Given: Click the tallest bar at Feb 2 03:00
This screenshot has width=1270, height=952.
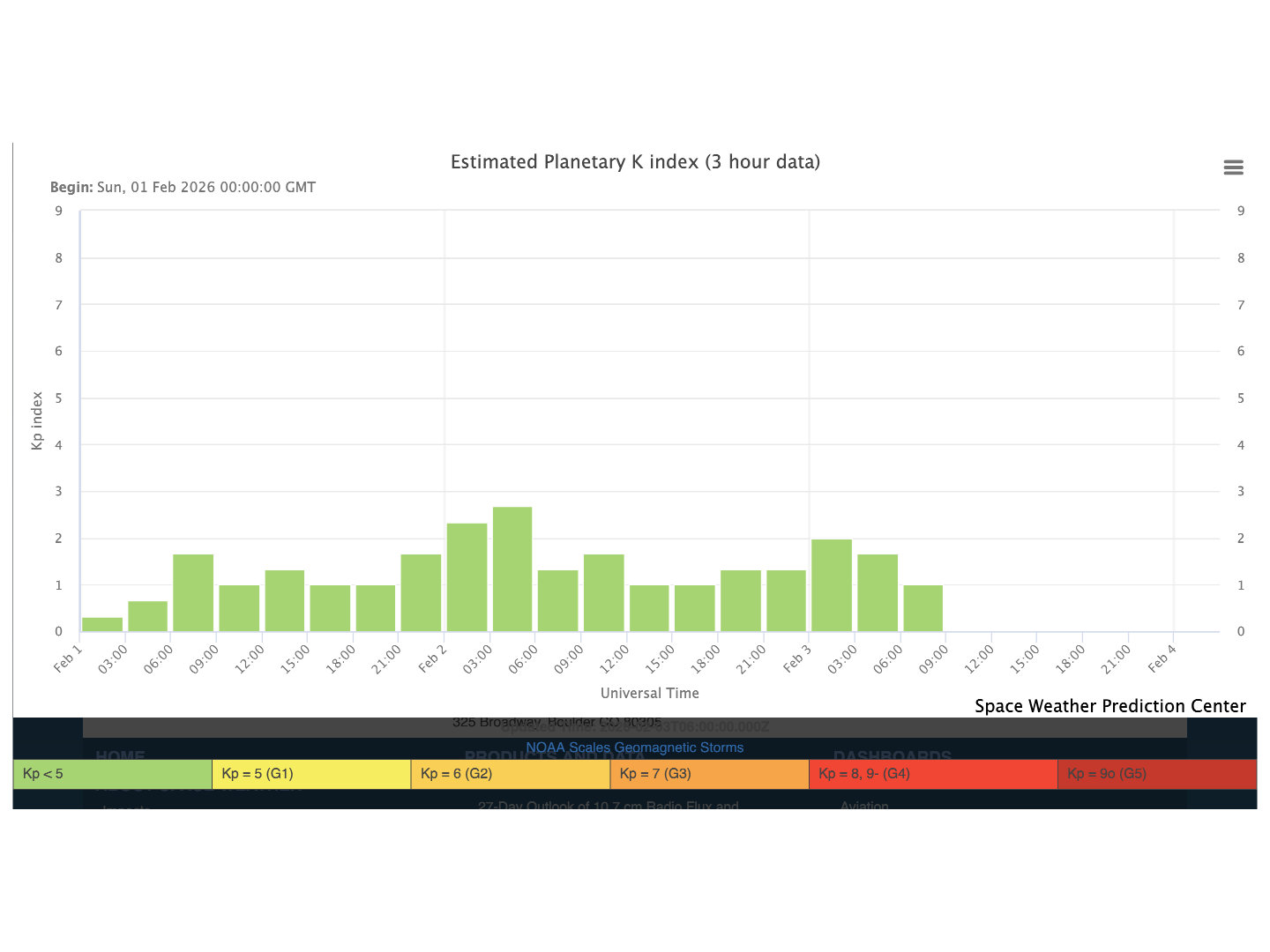Looking at the screenshot, I should point(512,569).
